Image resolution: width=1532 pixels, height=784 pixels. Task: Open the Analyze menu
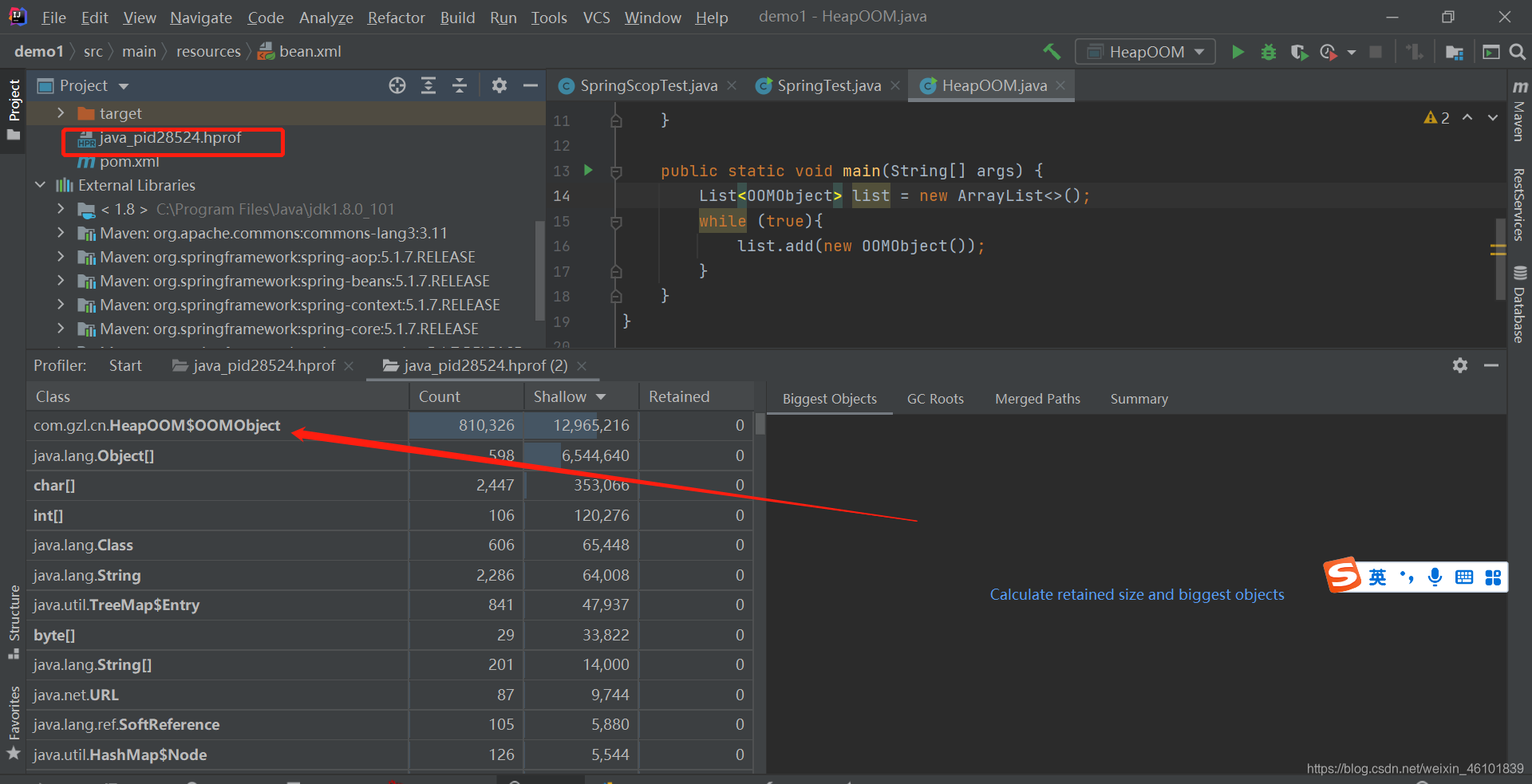pos(326,18)
